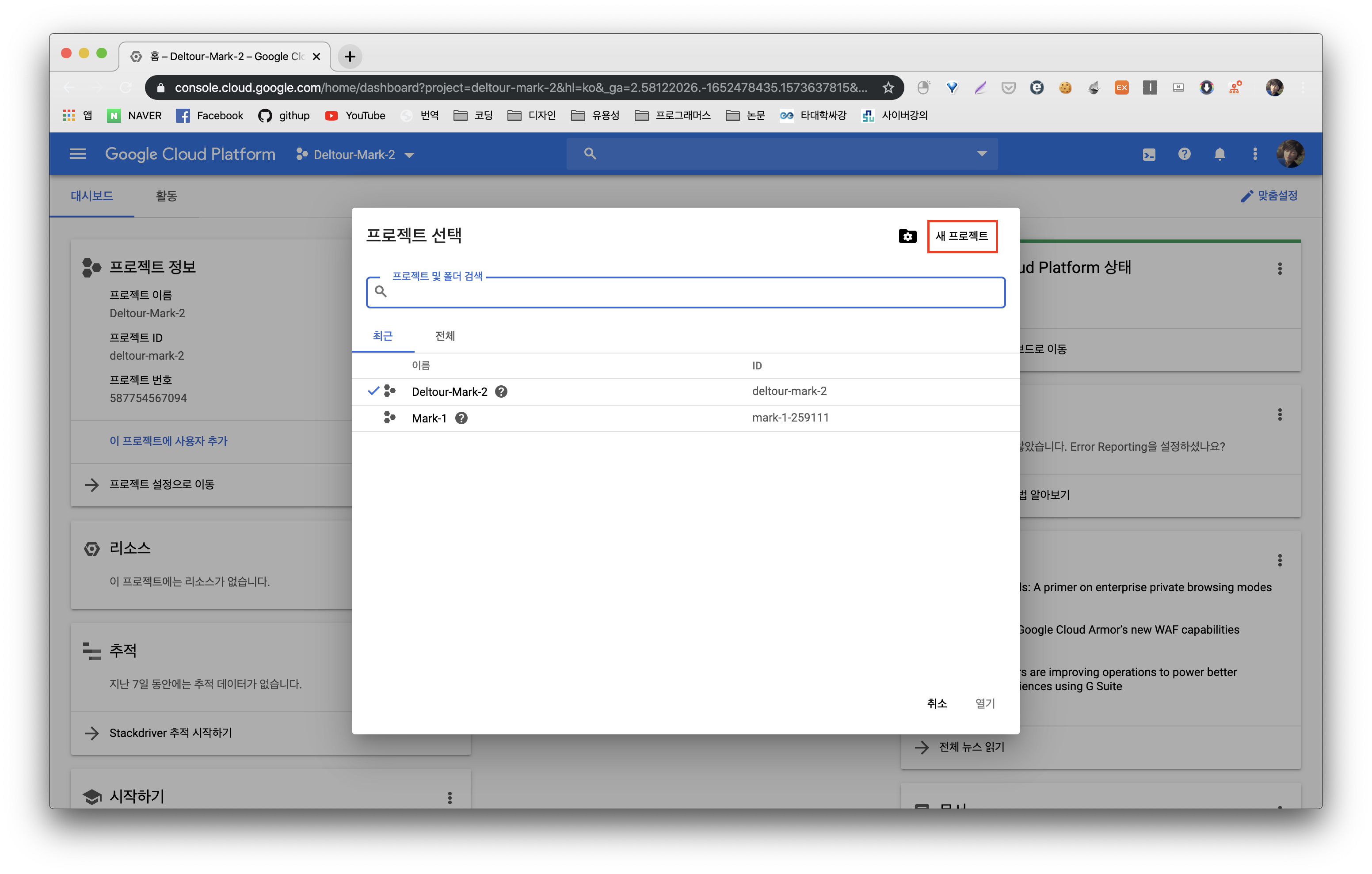Bookmark page with star icon
The width and height of the screenshot is (1372, 874).
888,88
